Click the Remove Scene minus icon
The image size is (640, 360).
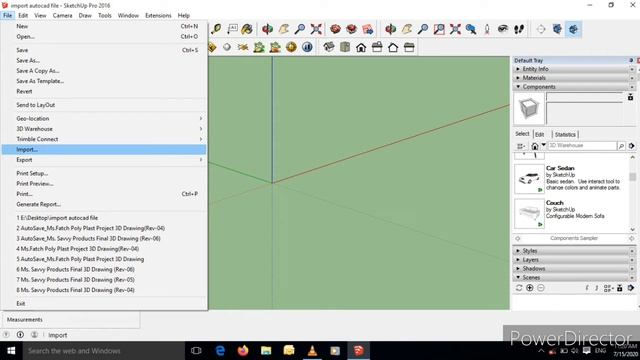click(x=541, y=288)
